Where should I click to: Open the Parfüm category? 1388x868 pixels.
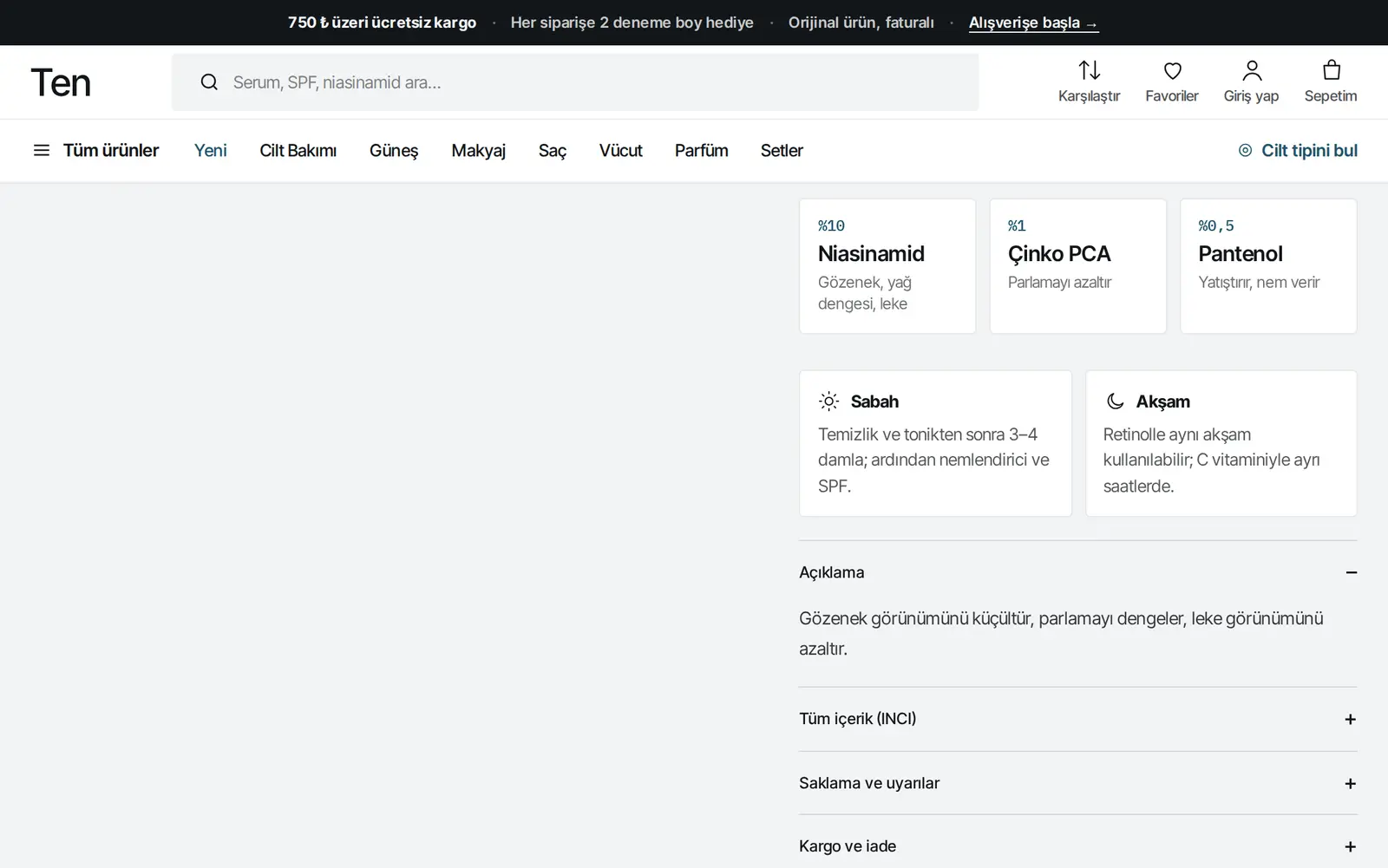point(702,151)
